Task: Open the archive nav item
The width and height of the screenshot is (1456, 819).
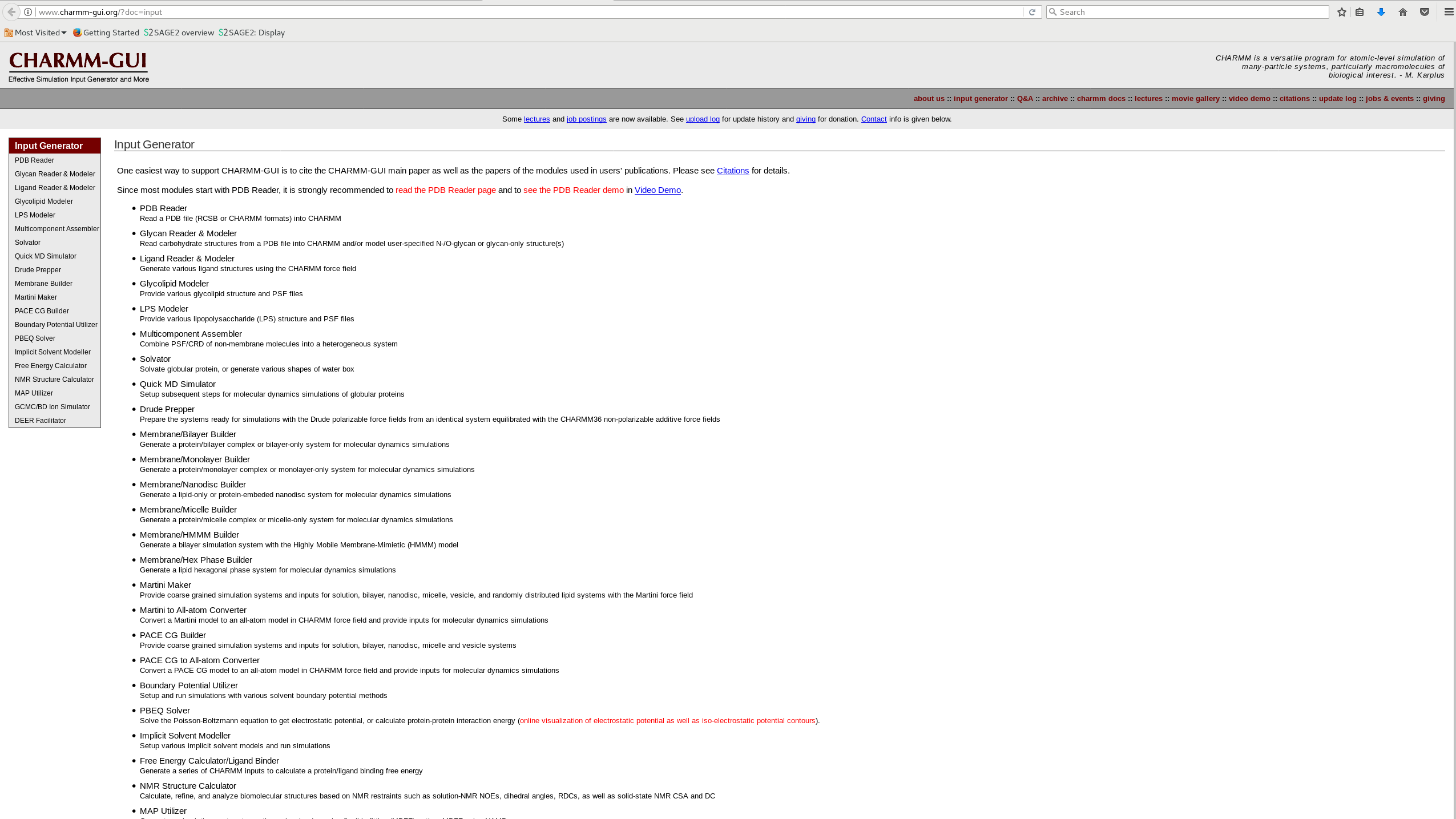Action: (x=1055, y=99)
